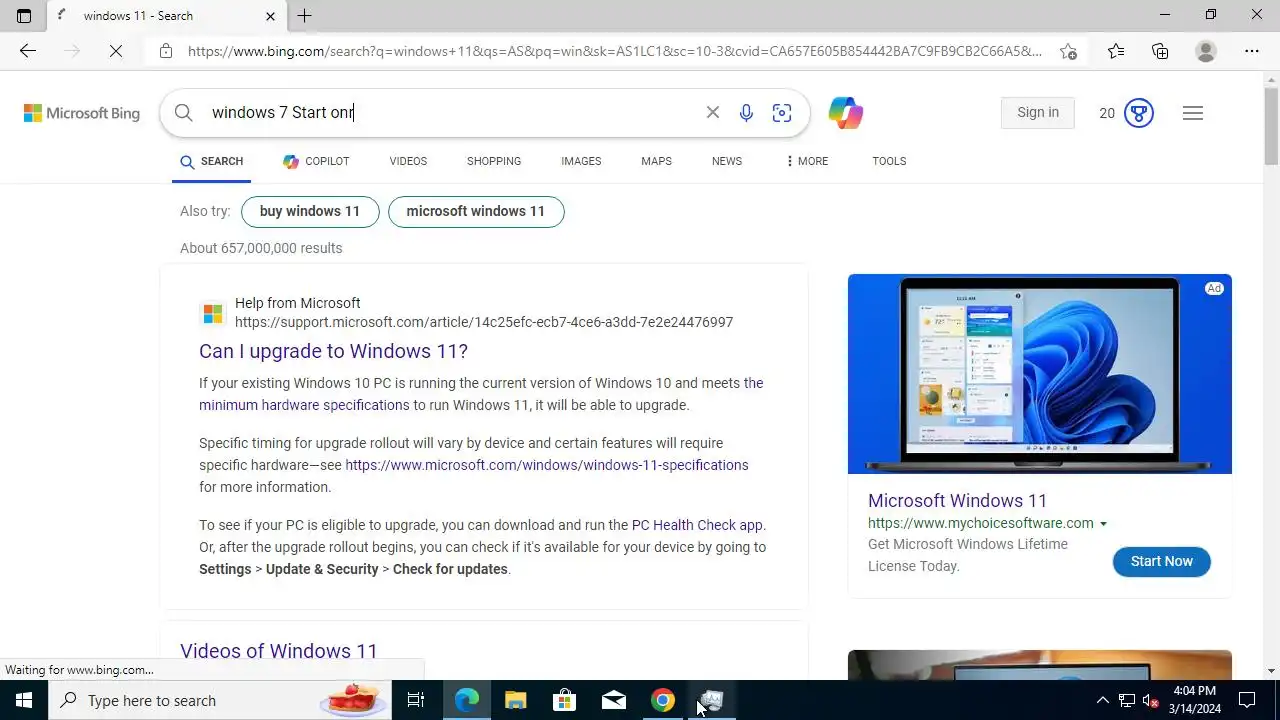Open Microsoft Rewards medal icon
1280x720 pixels.
coord(1139,113)
